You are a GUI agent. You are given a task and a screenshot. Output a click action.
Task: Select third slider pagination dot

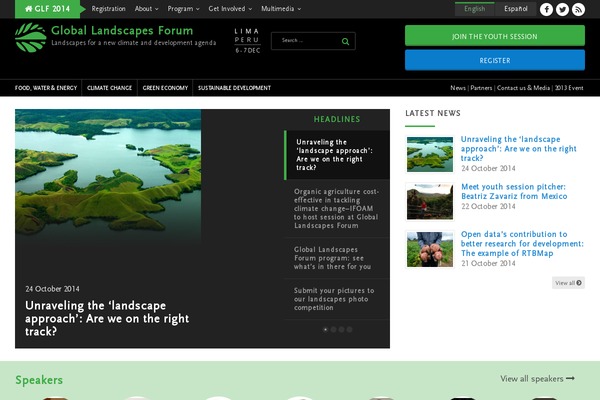tap(341, 330)
